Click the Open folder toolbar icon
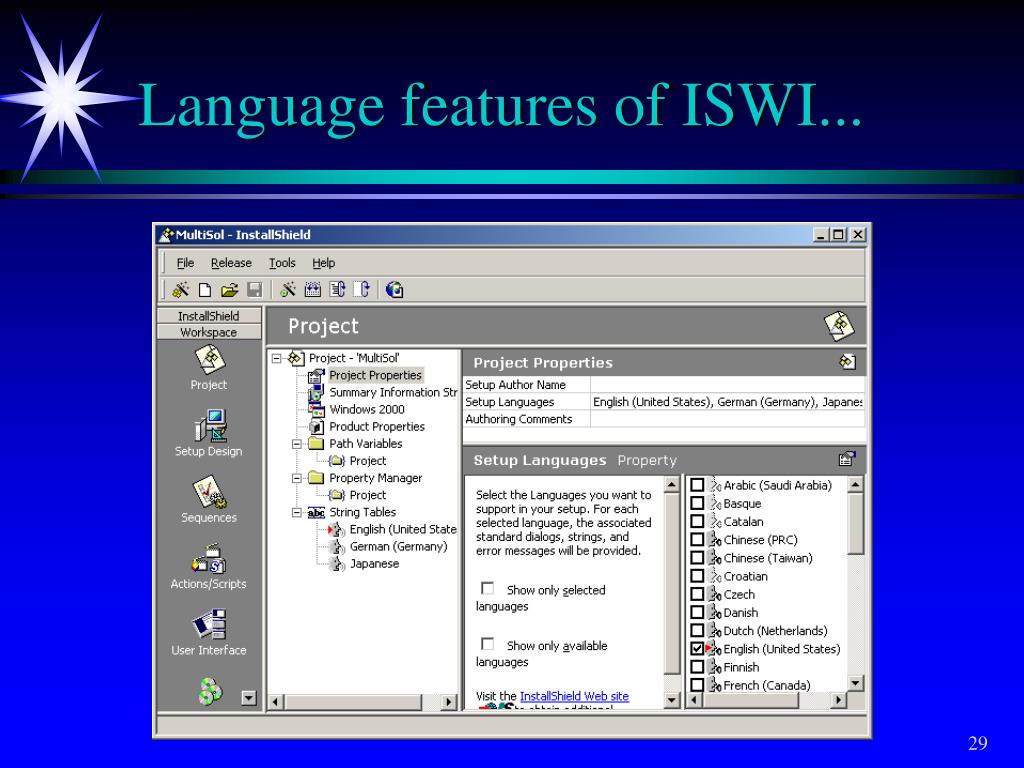 coord(229,290)
